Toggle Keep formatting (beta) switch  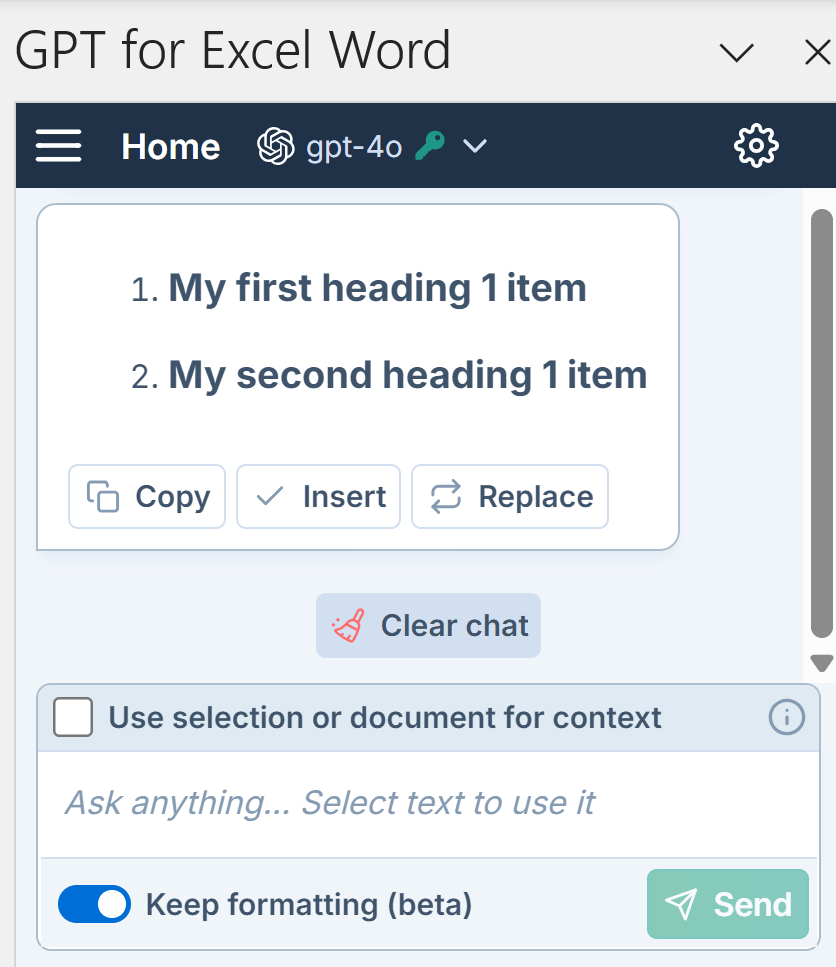click(94, 905)
